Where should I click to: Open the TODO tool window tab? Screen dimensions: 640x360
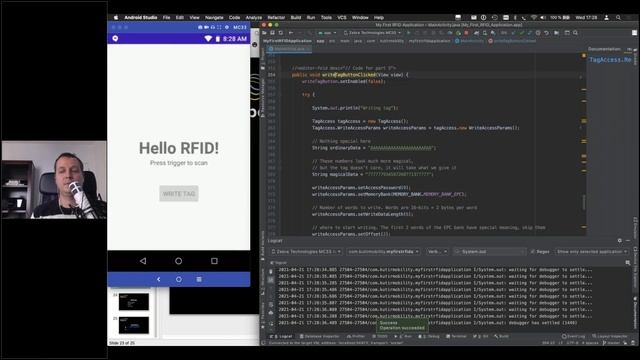(380, 336)
